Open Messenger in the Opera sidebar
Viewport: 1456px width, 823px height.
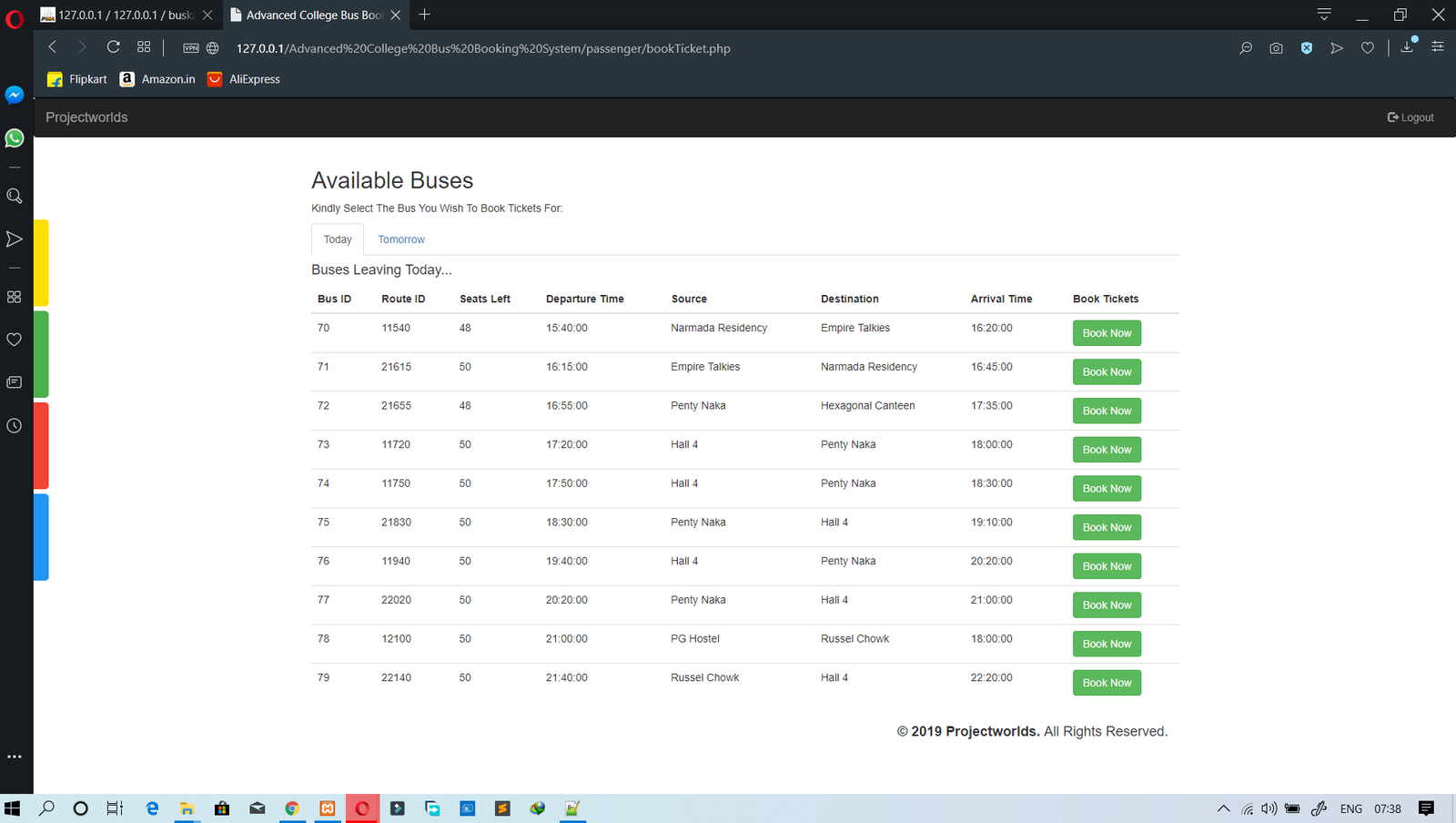tap(15, 95)
